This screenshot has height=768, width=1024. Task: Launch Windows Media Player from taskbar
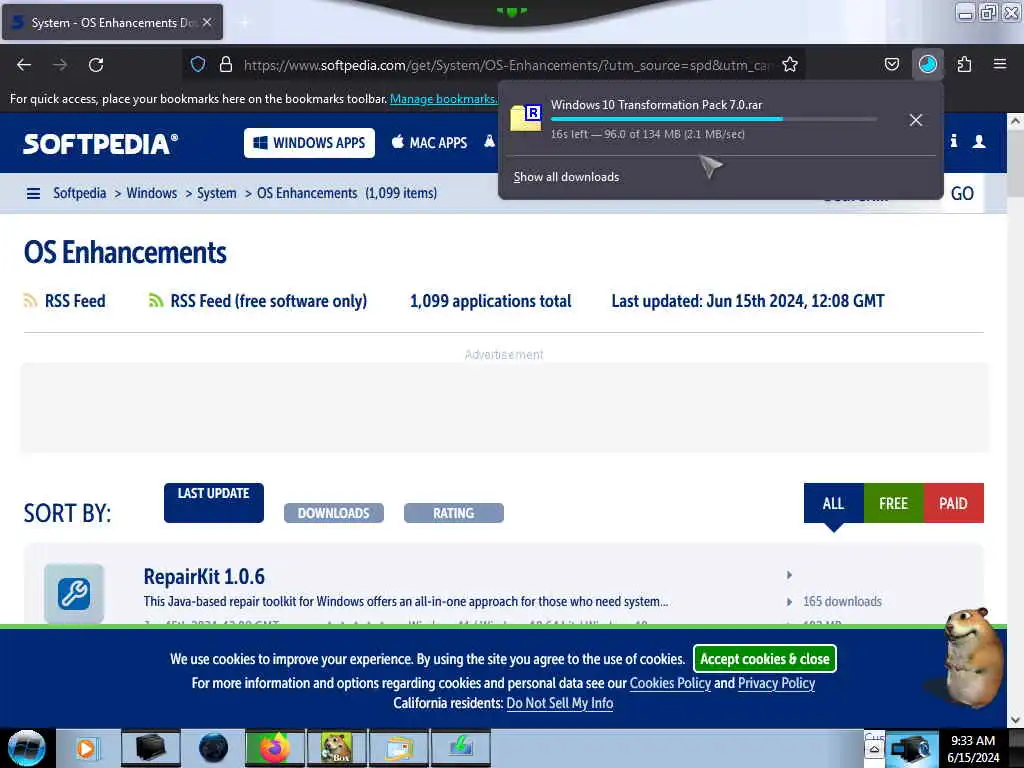pos(87,748)
